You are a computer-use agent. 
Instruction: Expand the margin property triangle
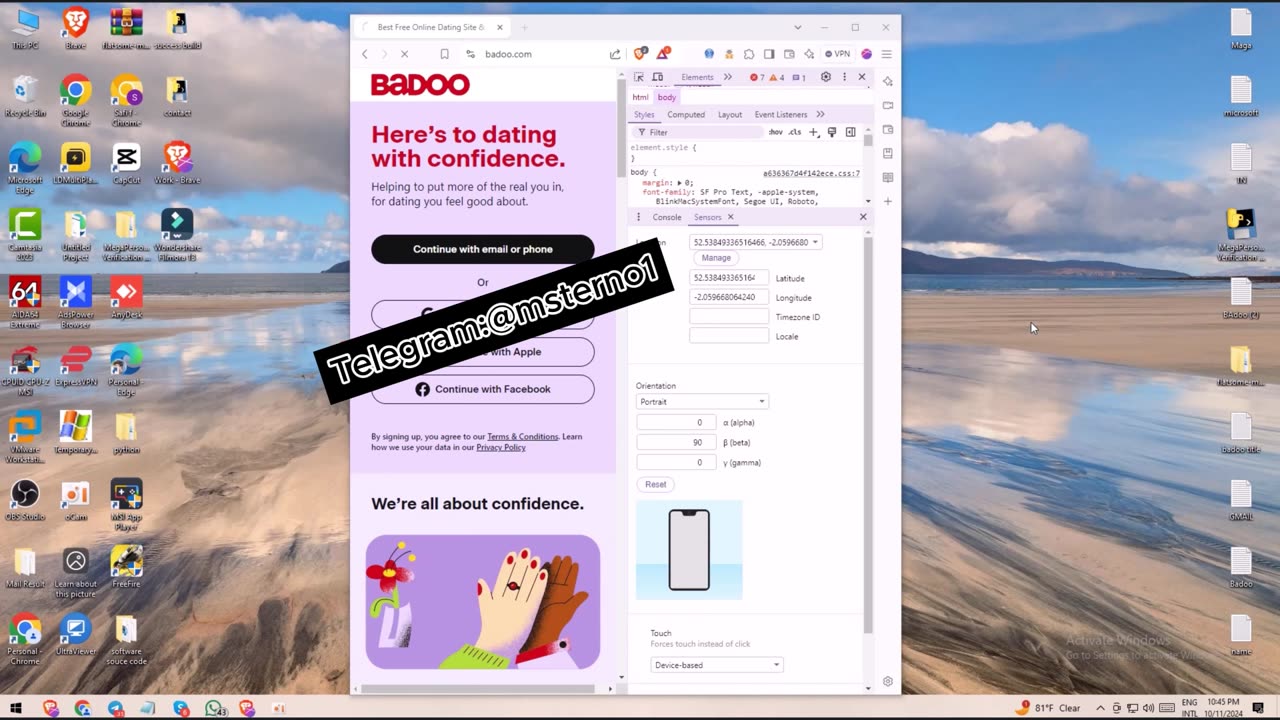[680, 183]
